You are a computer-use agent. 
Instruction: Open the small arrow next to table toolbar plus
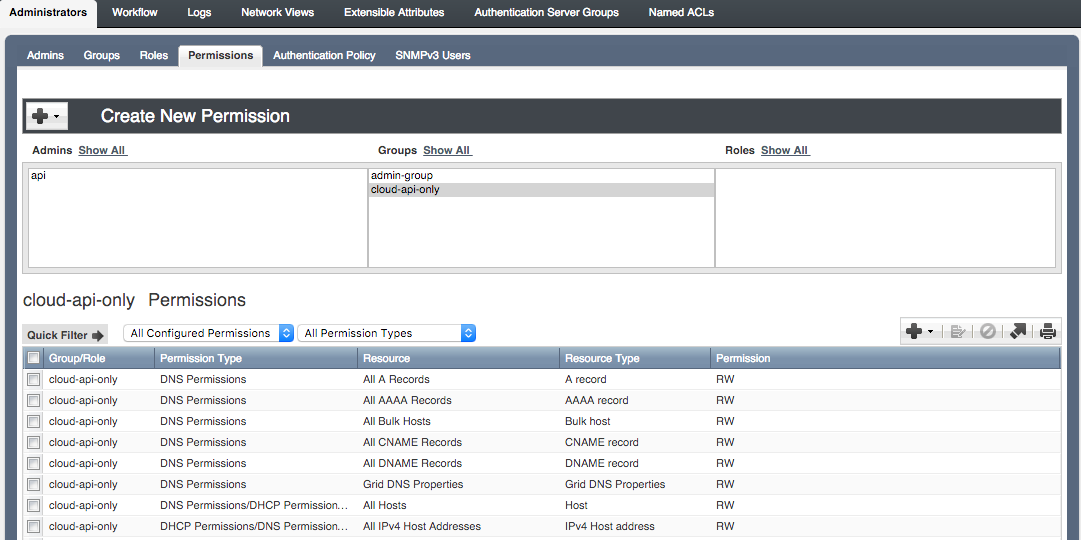coord(930,332)
